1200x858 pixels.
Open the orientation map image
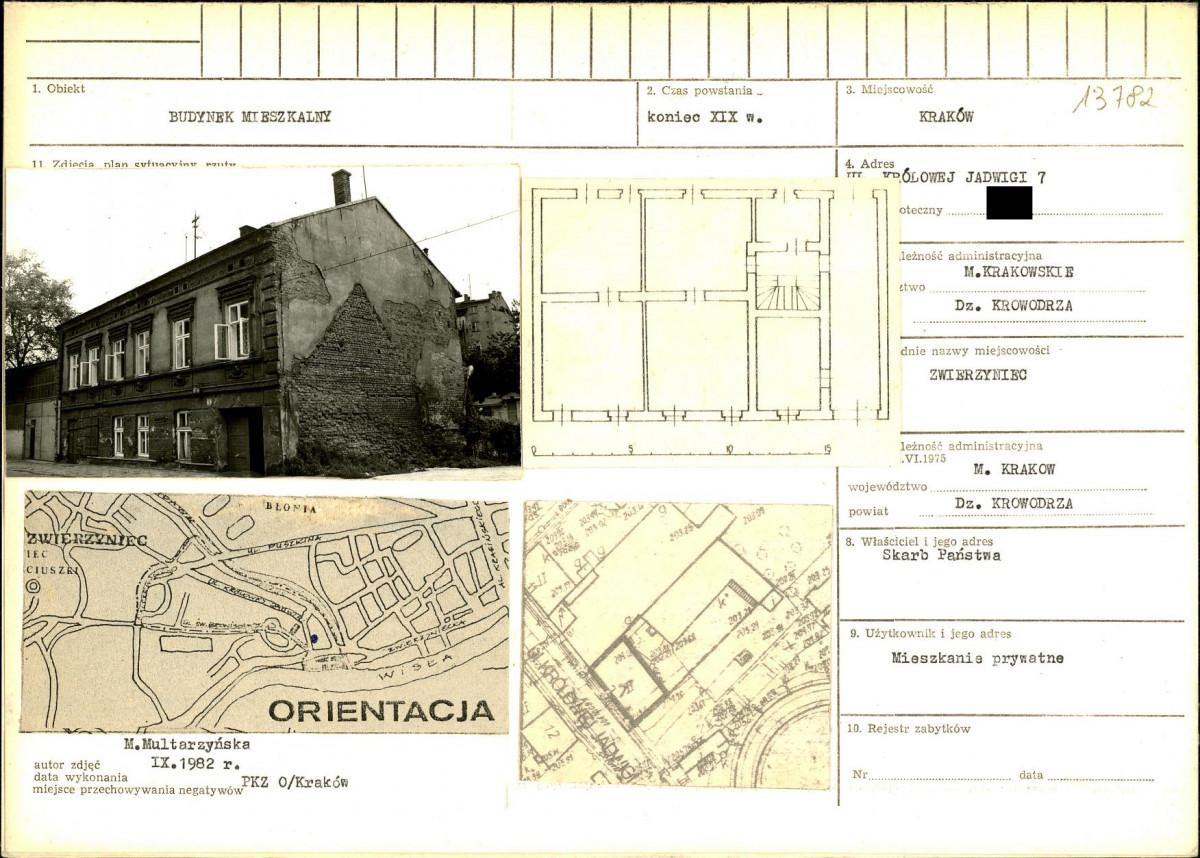(265, 612)
